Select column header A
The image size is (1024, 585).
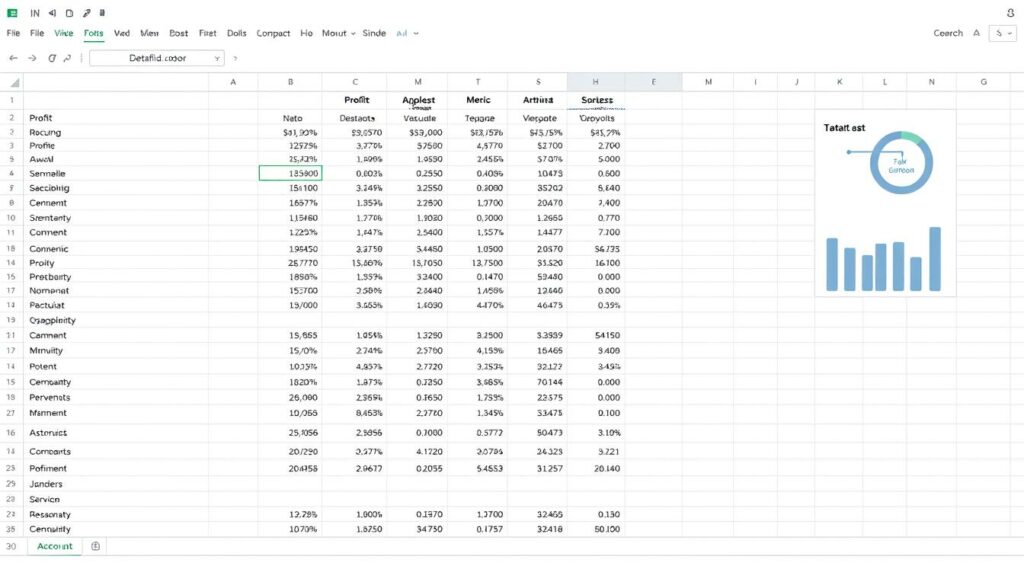coord(233,82)
